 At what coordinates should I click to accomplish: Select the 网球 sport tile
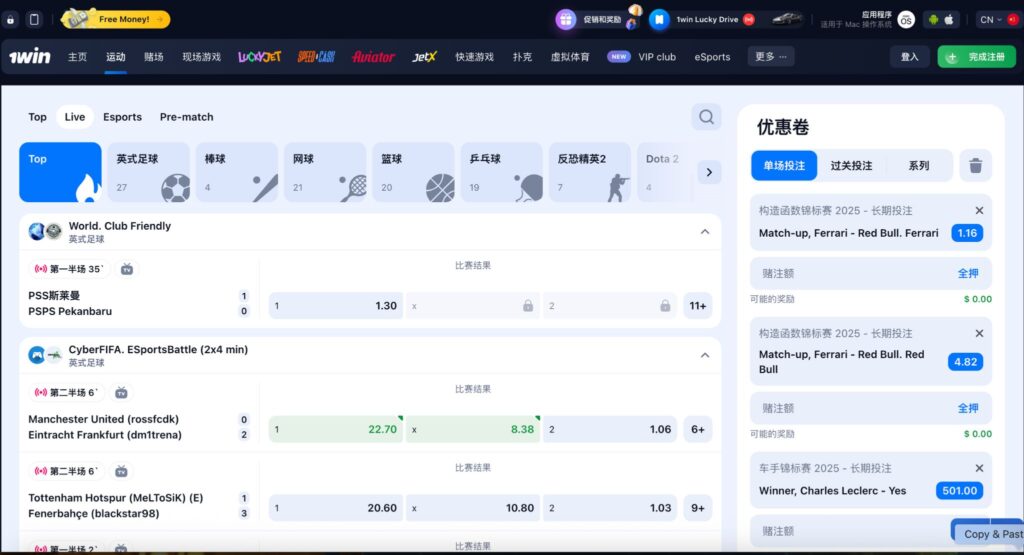coord(325,172)
